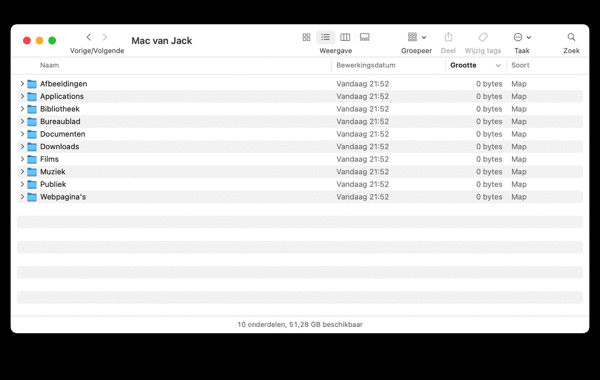Sort by the Naam column header
Screen dimensions: 600x380
[49, 65]
